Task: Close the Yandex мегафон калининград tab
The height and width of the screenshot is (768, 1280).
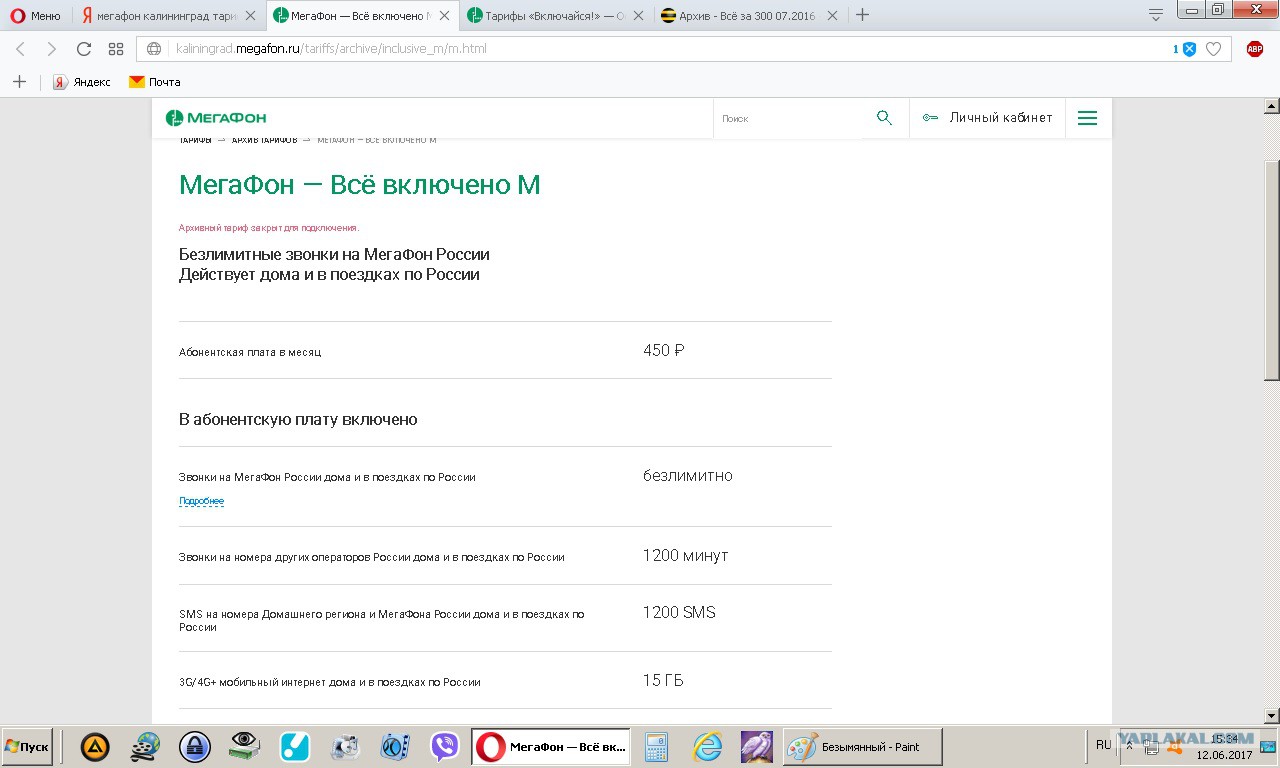Action: [250, 16]
